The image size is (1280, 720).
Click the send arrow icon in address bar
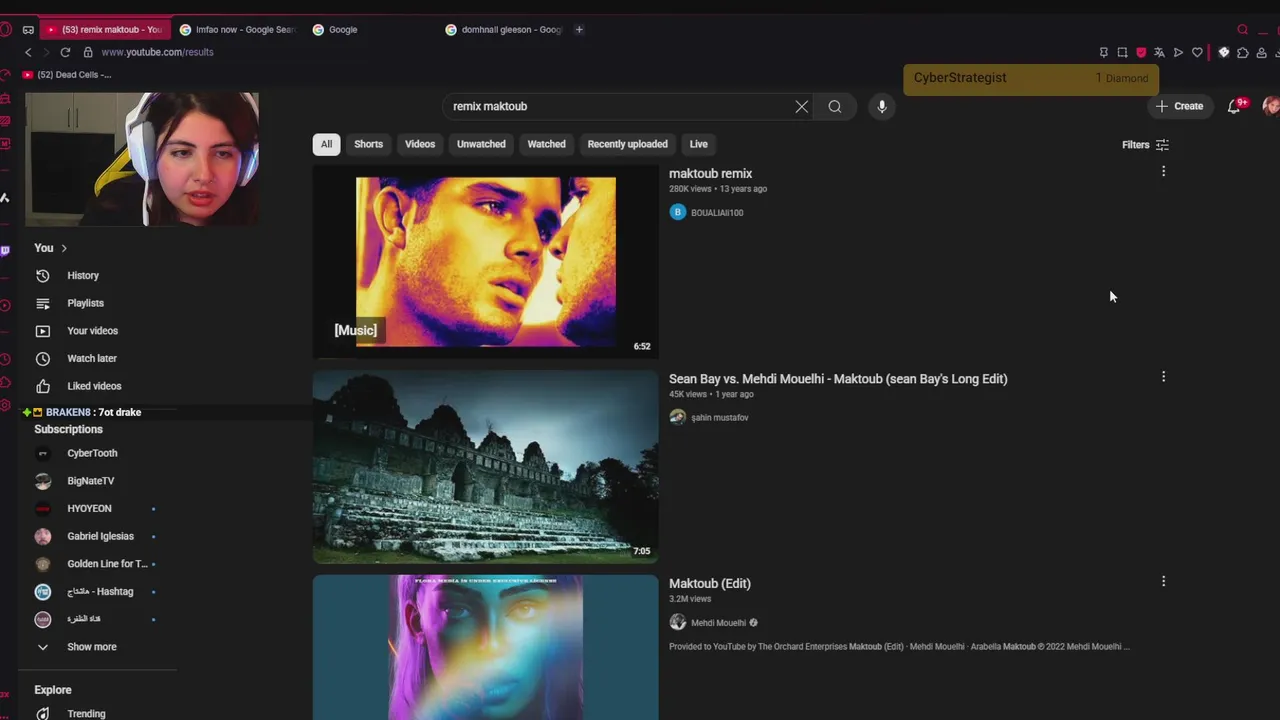[x=1178, y=52]
